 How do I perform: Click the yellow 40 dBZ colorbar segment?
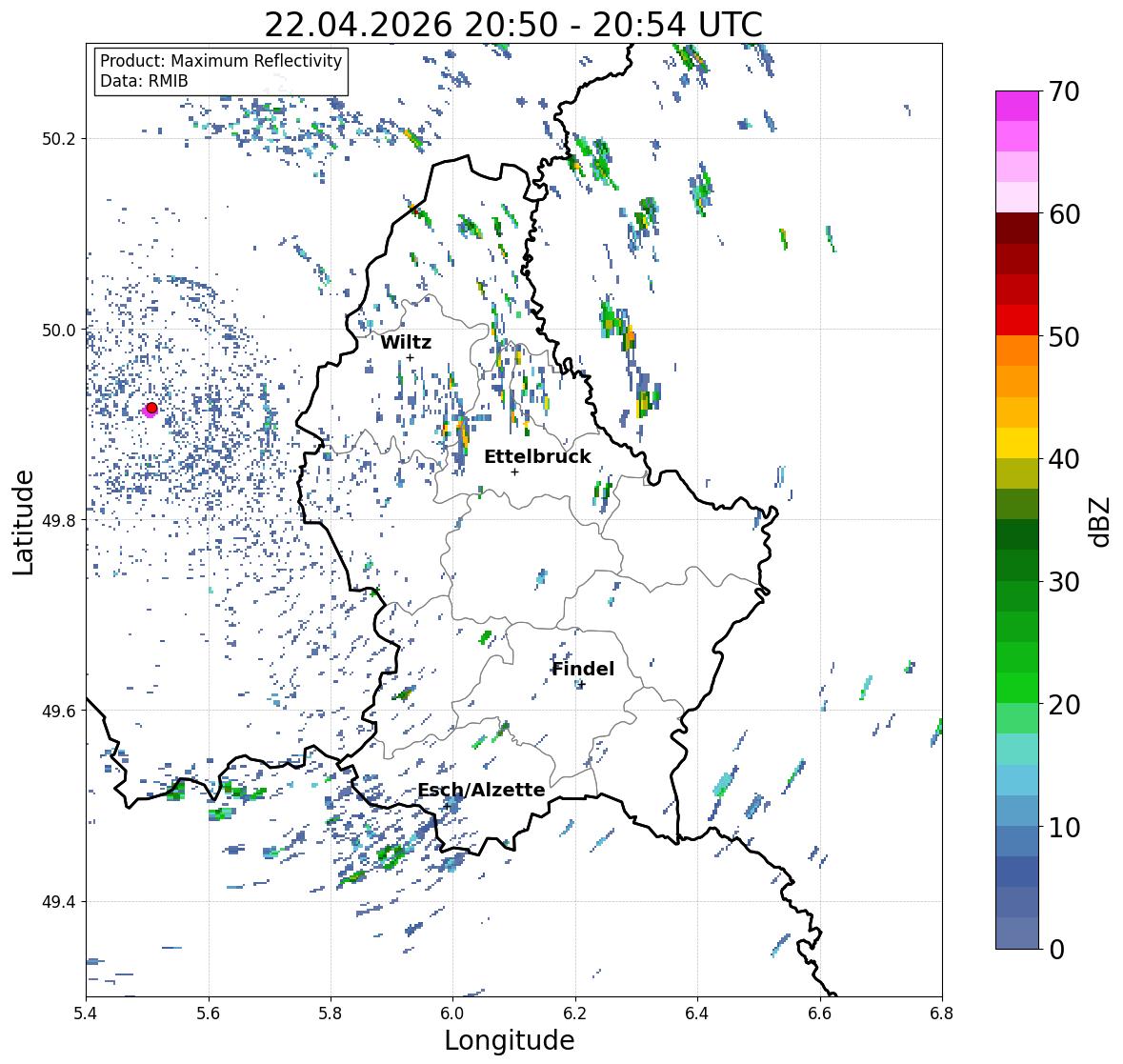pos(1017,443)
